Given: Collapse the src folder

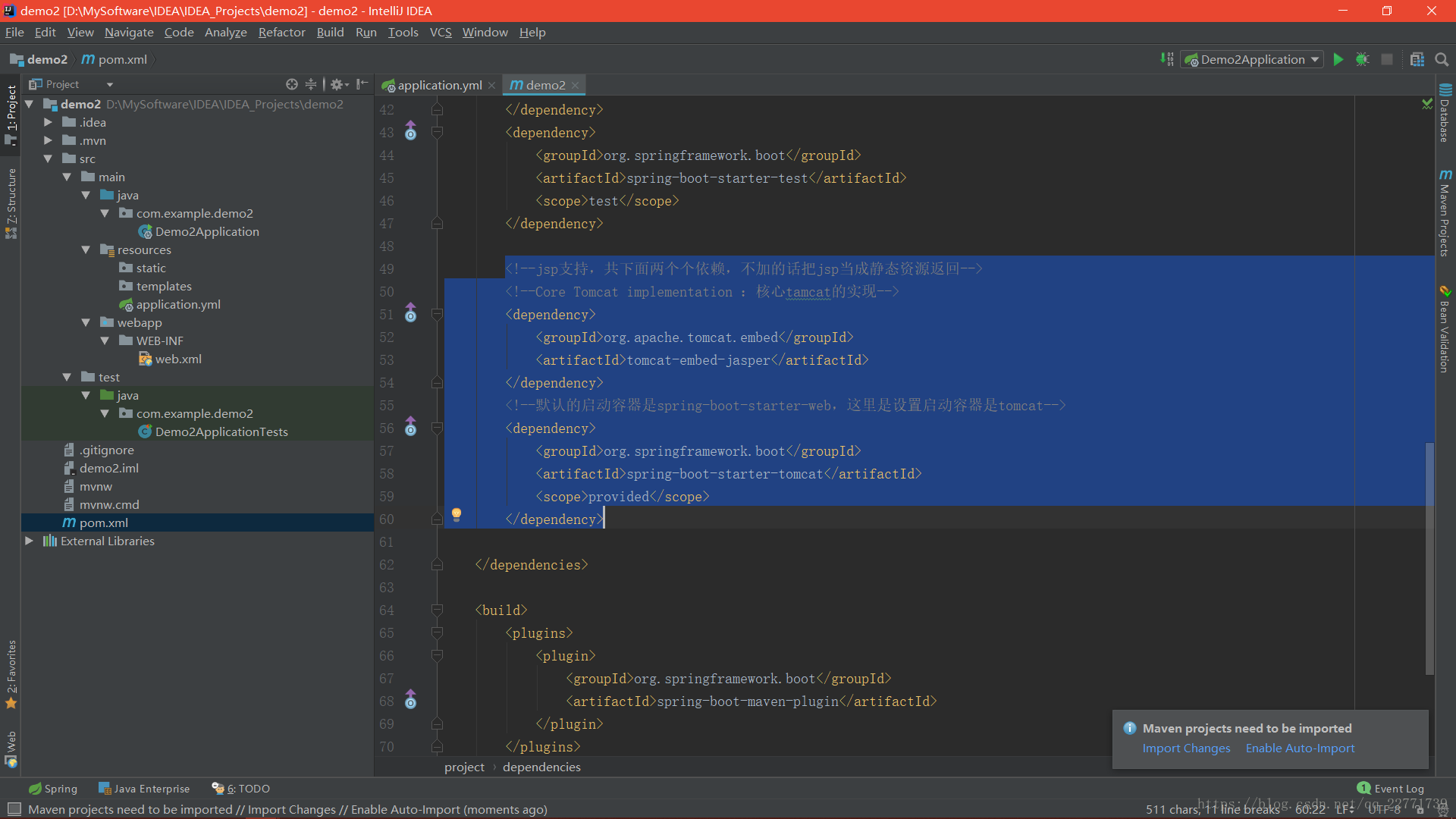Looking at the screenshot, I should 48,158.
